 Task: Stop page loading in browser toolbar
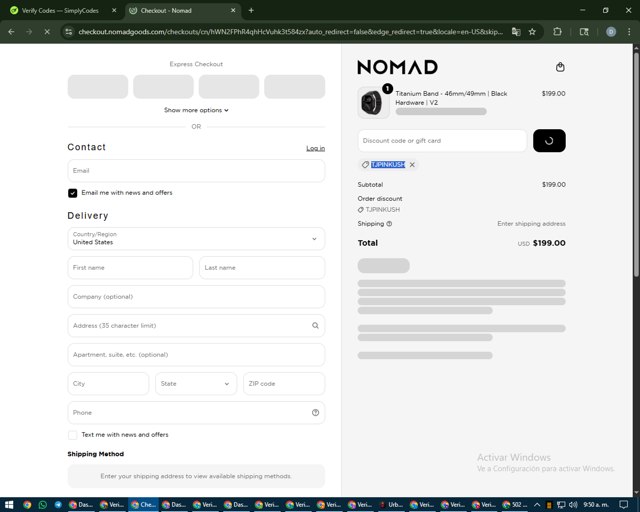[47, 31]
